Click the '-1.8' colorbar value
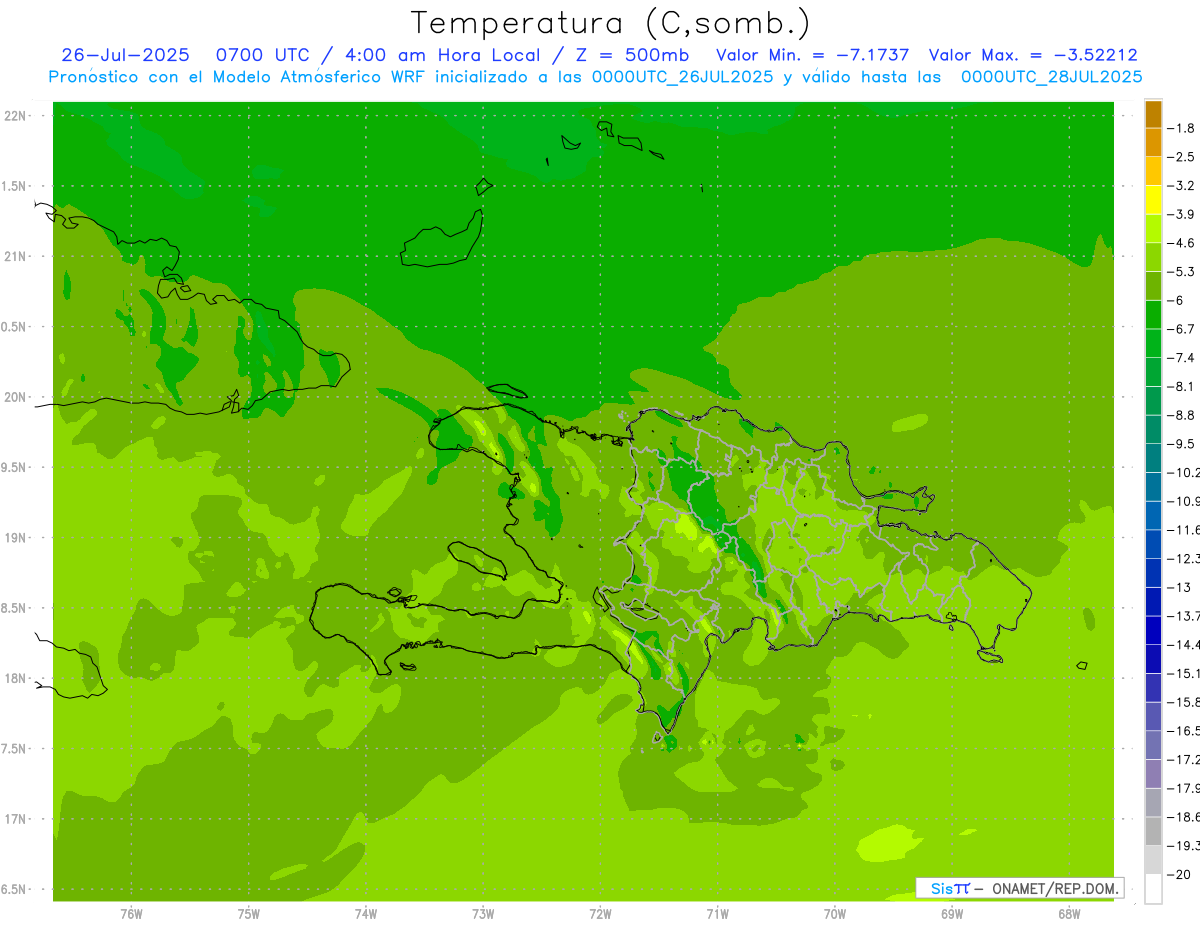1200x927 pixels. [x=1182, y=128]
